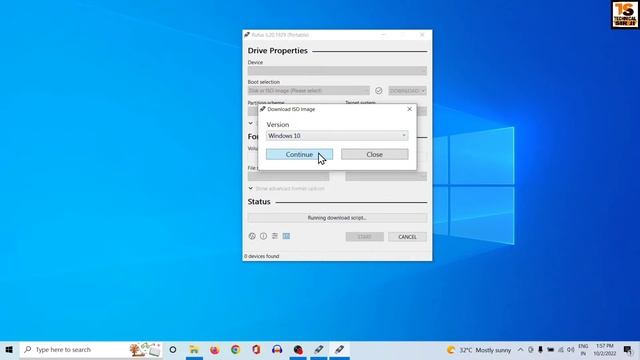Open the network tray icon
This screenshot has width=640, height=360.
[x=561, y=350]
